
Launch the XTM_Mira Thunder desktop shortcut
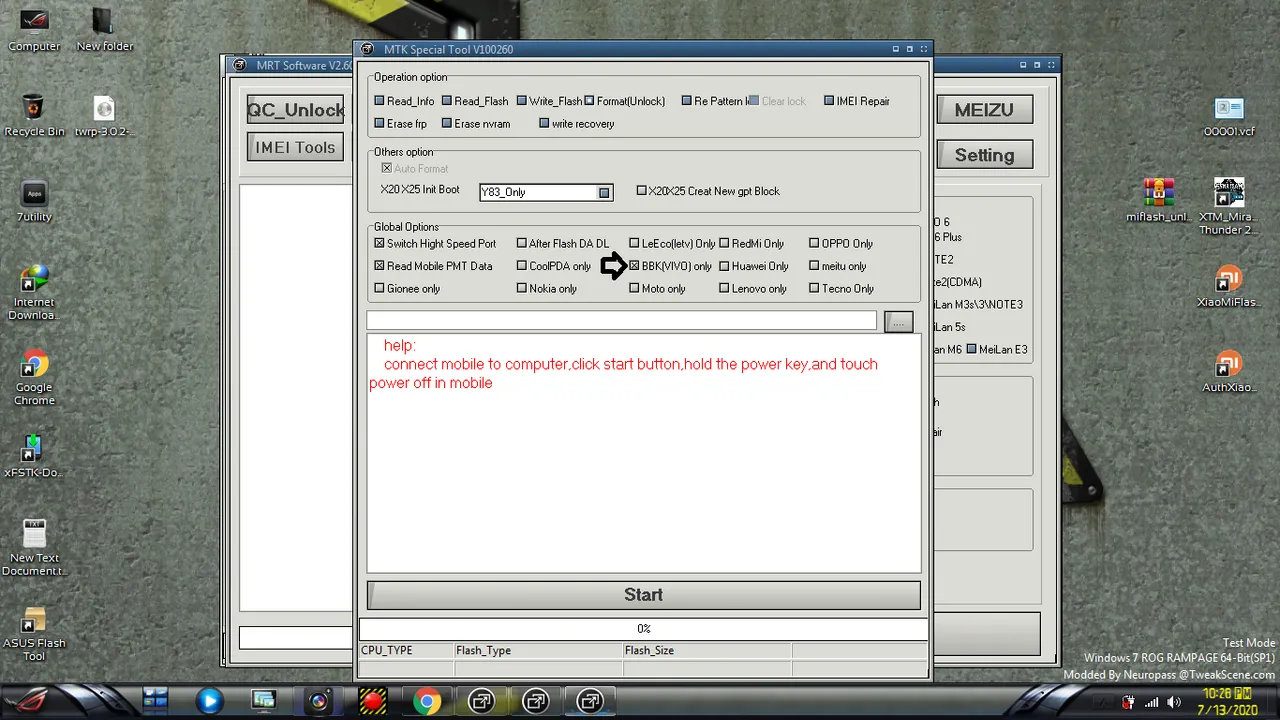(x=1229, y=207)
